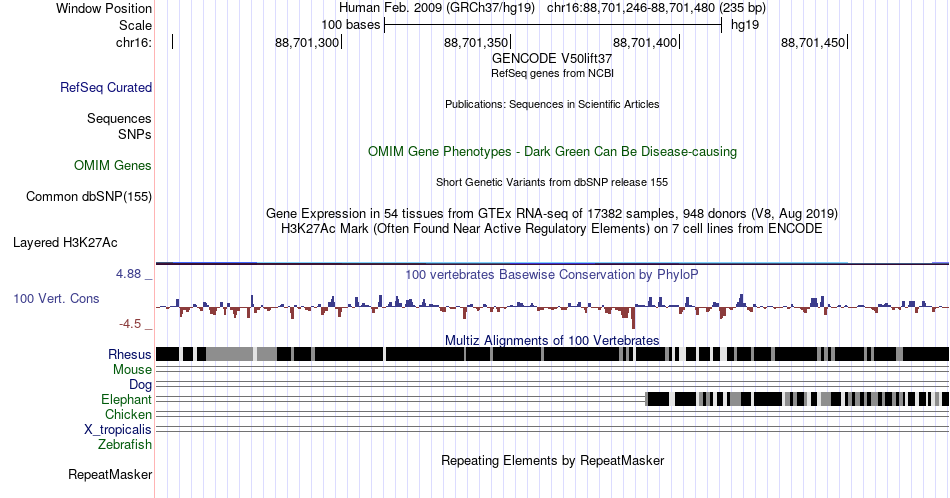Click the H3K27Ac signal line
This screenshot has height=498, width=950.
point(552,264)
